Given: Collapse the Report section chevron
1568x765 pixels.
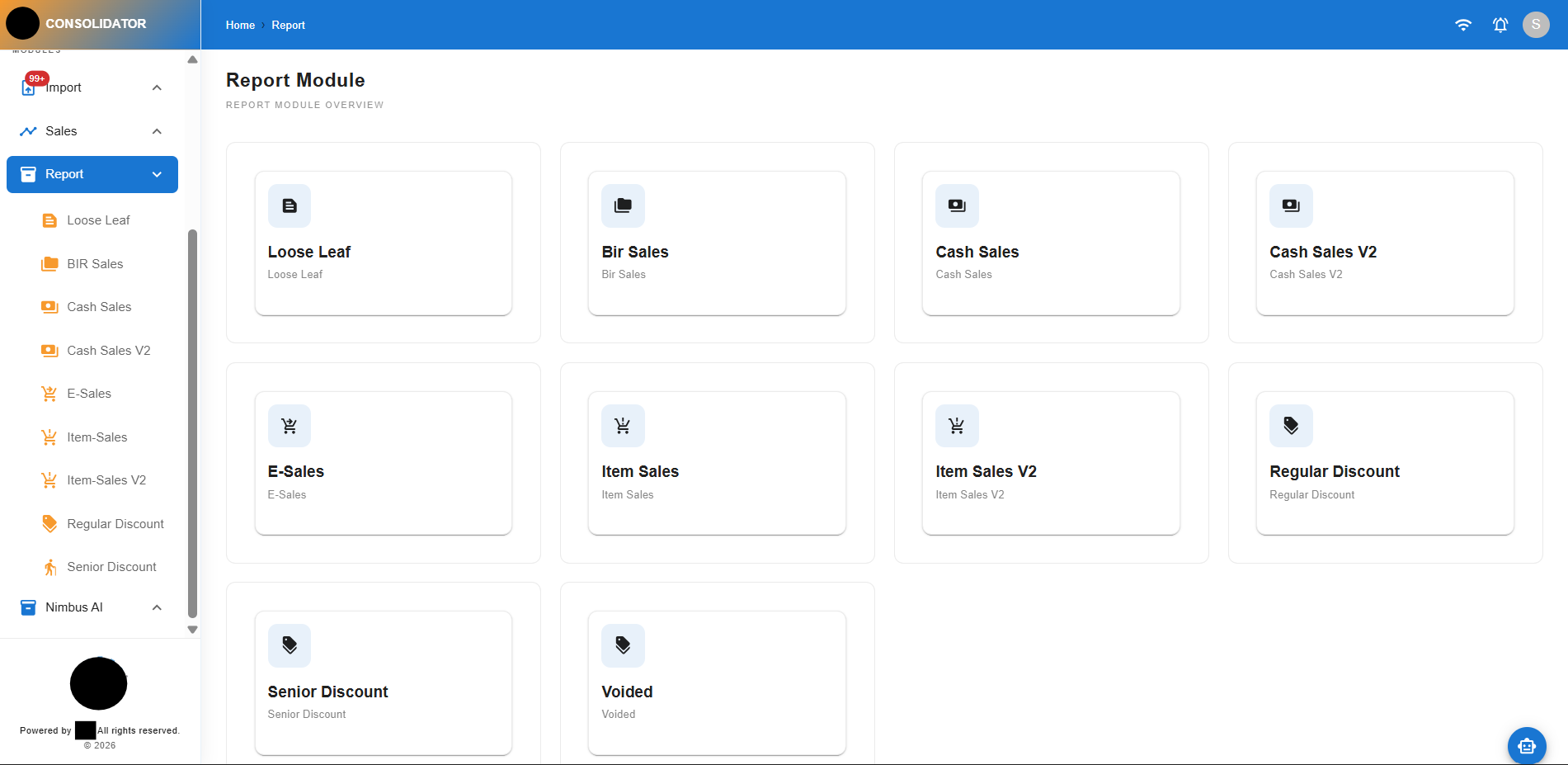Looking at the screenshot, I should 157,174.
